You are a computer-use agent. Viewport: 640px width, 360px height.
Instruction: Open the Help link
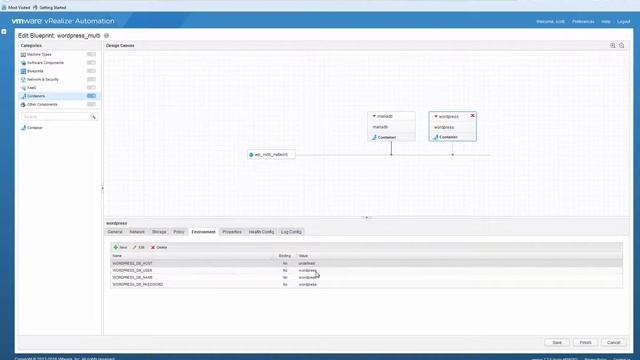point(606,21)
